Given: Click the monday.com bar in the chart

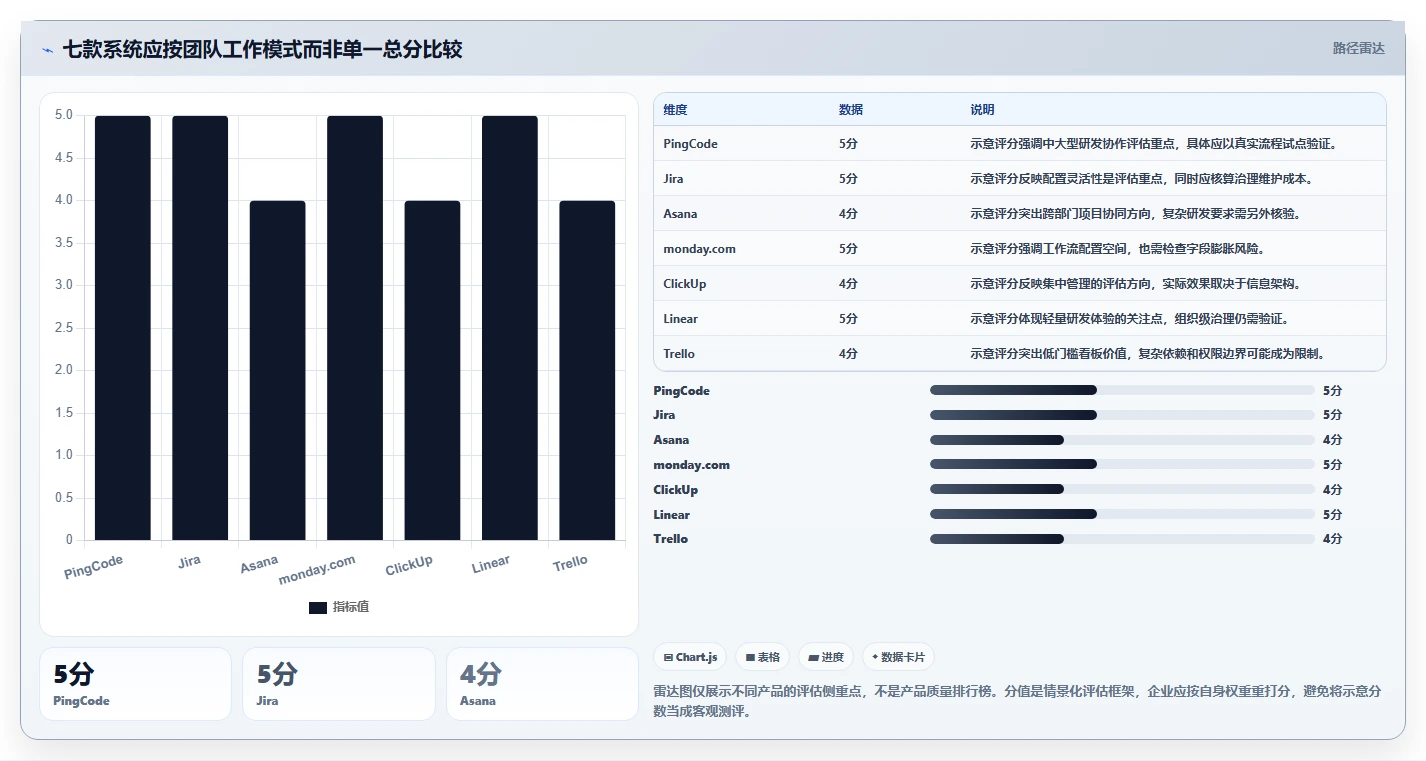Looking at the screenshot, I should (x=355, y=328).
